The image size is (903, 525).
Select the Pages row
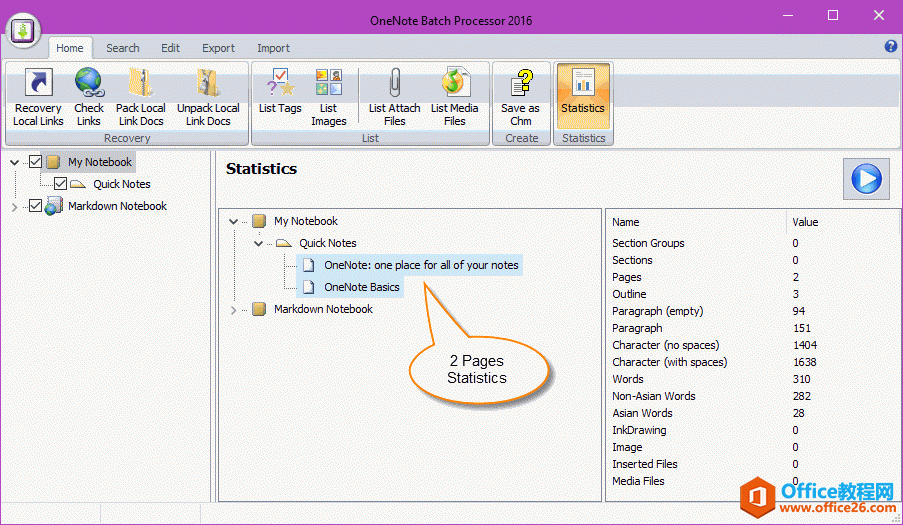click(x=752, y=277)
